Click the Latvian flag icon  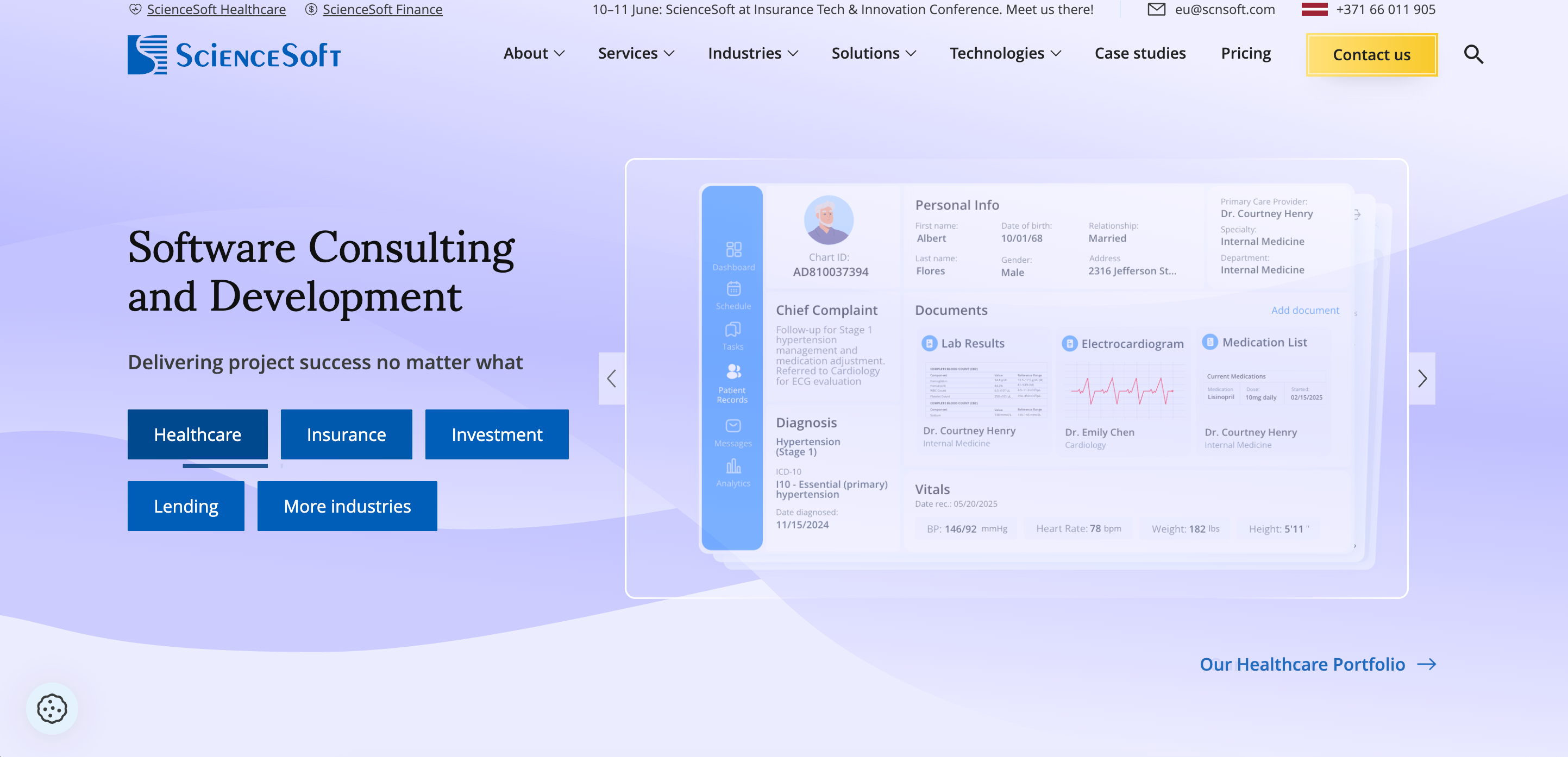[x=1314, y=9]
